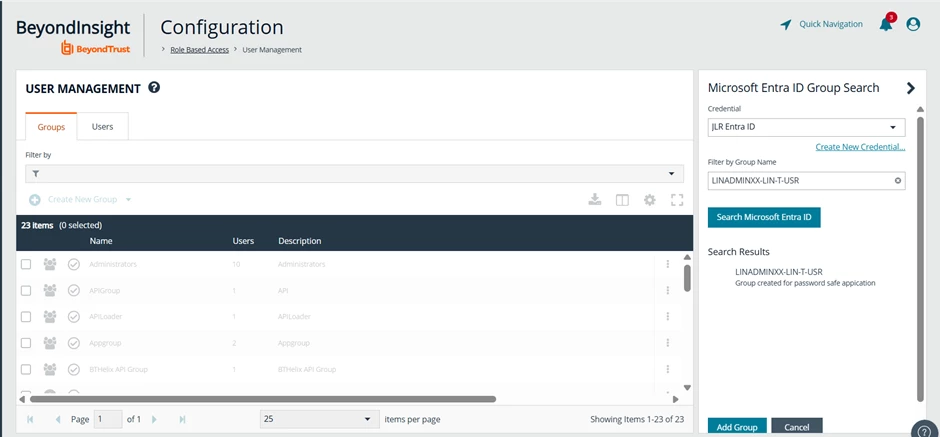This screenshot has height=437, width=940.
Task: Open the three-dot menu for Appgroup row
Action: pyautogui.click(x=667, y=343)
